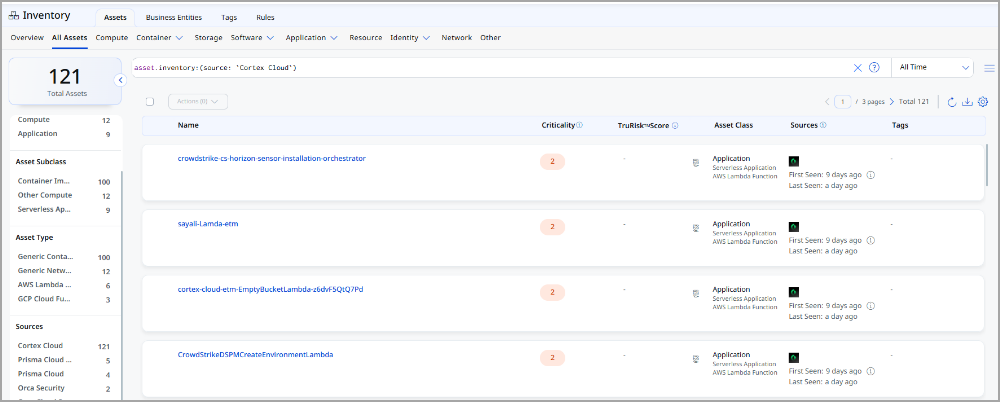Open the Rules tab
This screenshot has height=402, width=1000.
265,17
